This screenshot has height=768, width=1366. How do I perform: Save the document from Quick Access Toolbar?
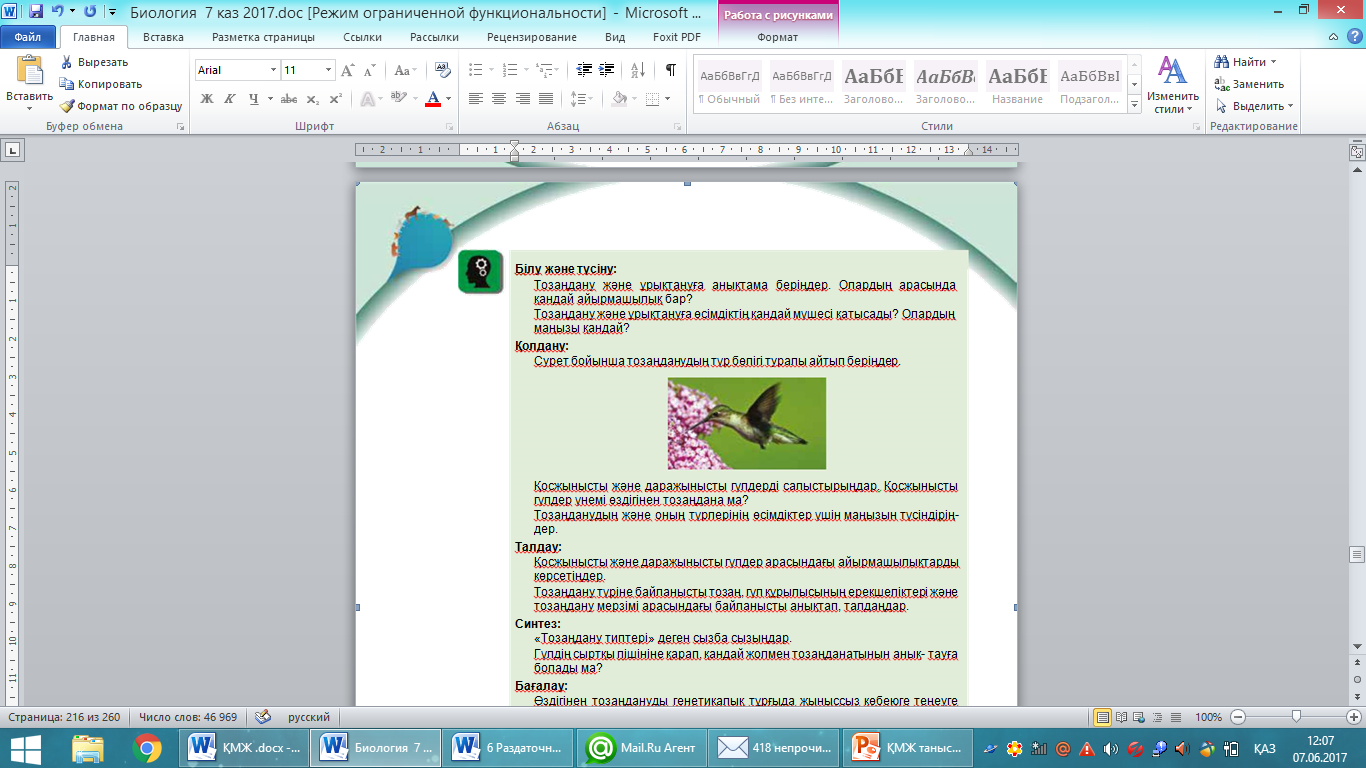(36, 12)
